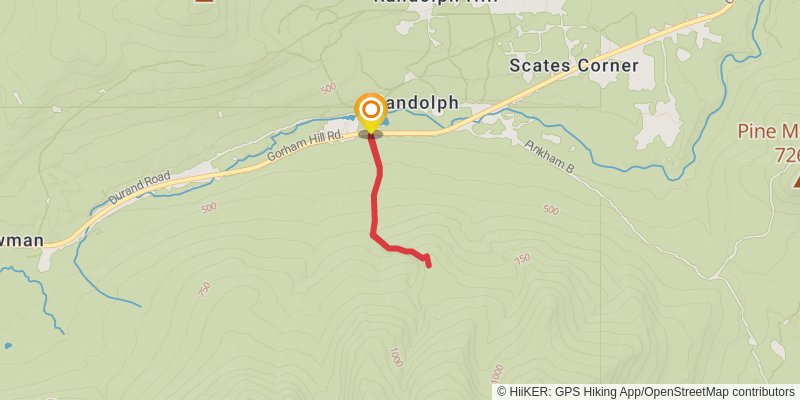Click the Pine Mountain name label
Viewport: 800px width, 400px height.
coord(768,142)
